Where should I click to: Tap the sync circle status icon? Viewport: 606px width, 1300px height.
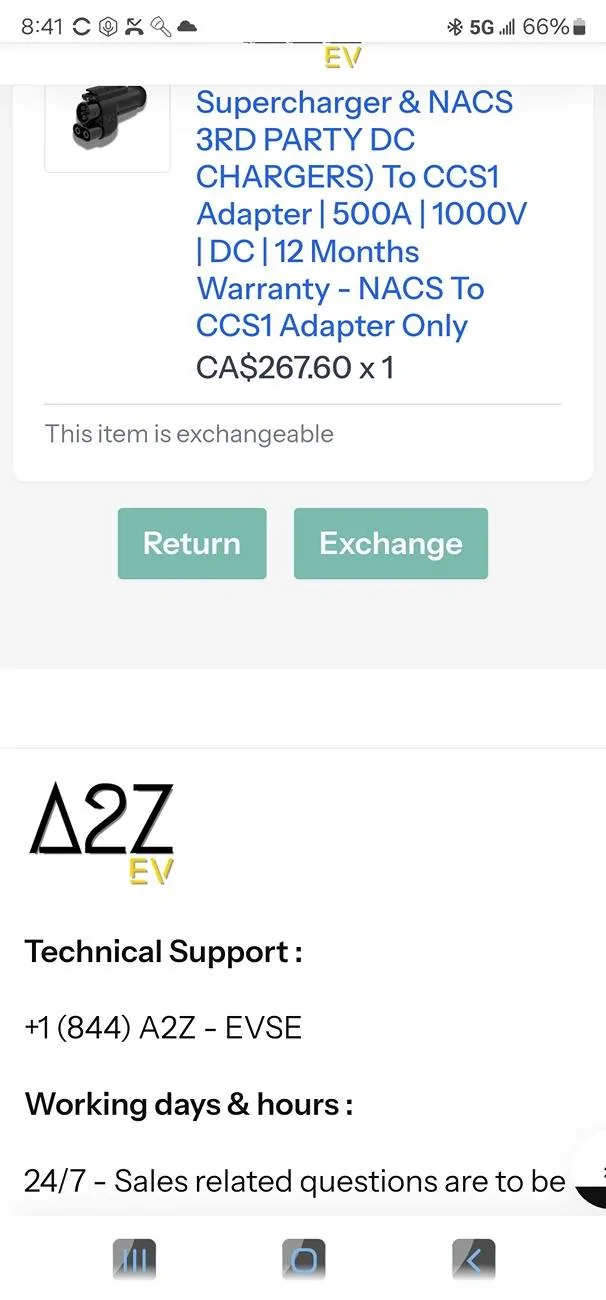point(82,27)
